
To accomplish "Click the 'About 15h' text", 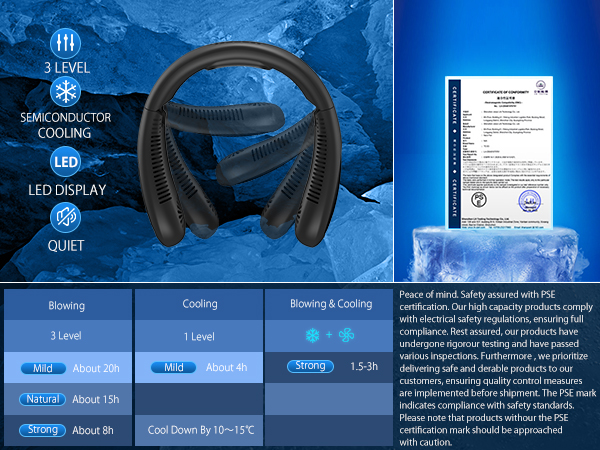I will 96,399.
